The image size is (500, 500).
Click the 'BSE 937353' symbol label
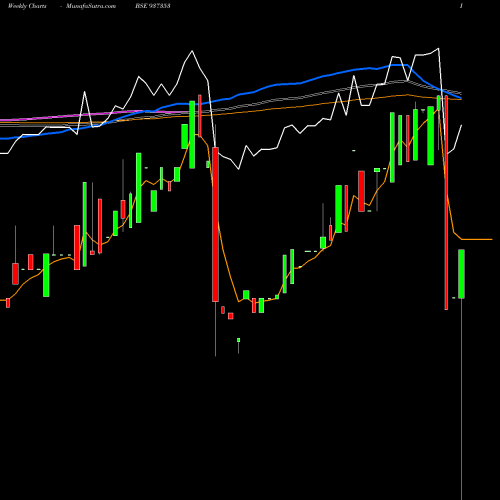153,6
